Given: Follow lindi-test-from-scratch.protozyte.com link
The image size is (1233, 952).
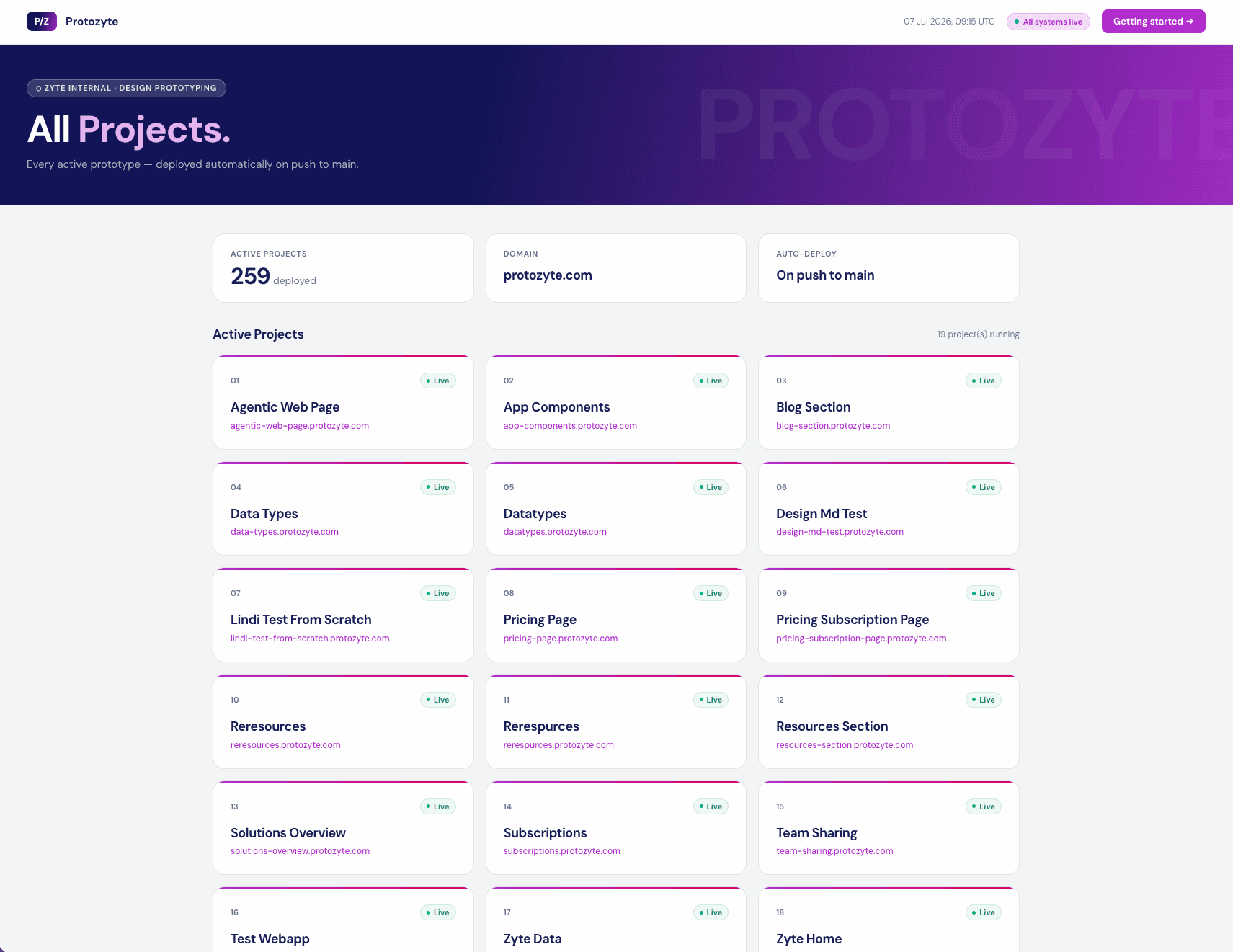Looking at the screenshot, I should point(310,639).
